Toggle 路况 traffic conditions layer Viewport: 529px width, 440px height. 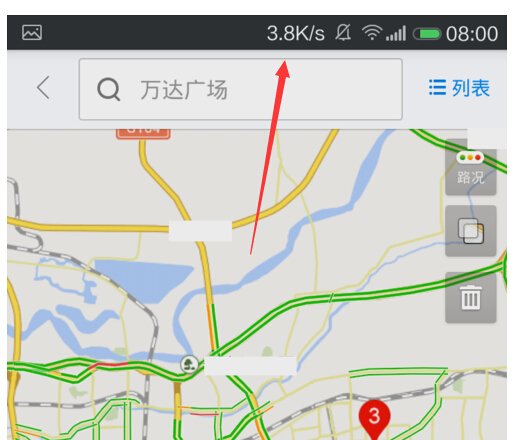[471, 169]
